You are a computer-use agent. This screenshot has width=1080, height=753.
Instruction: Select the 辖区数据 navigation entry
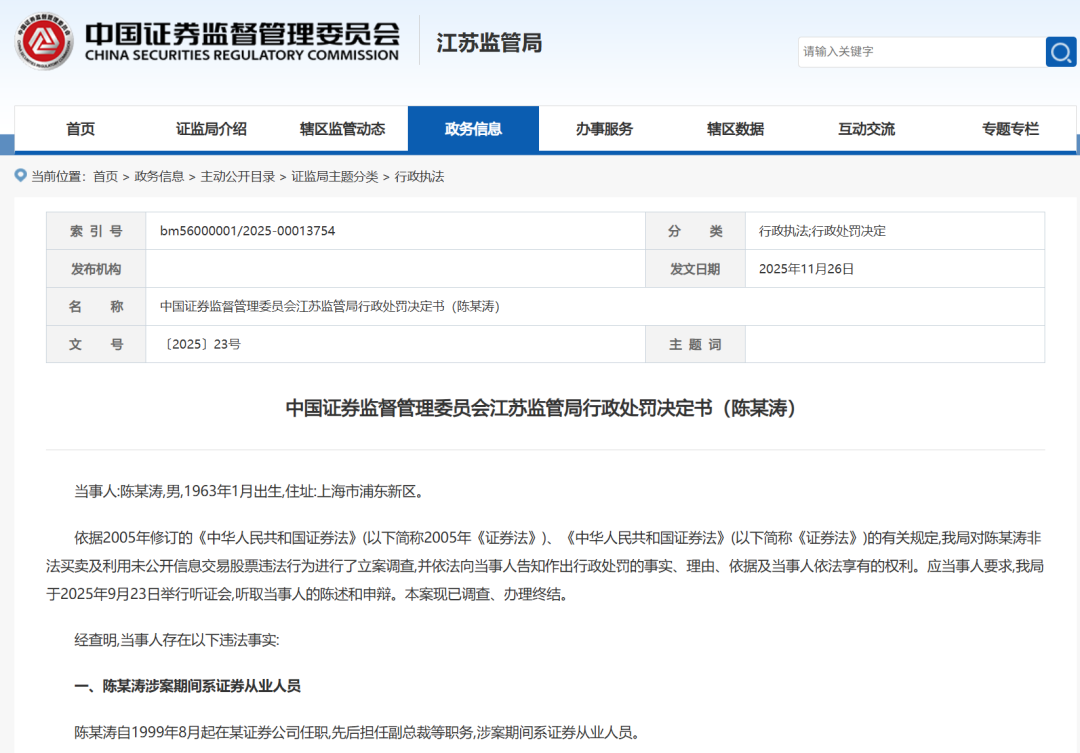tap(735, 128)
